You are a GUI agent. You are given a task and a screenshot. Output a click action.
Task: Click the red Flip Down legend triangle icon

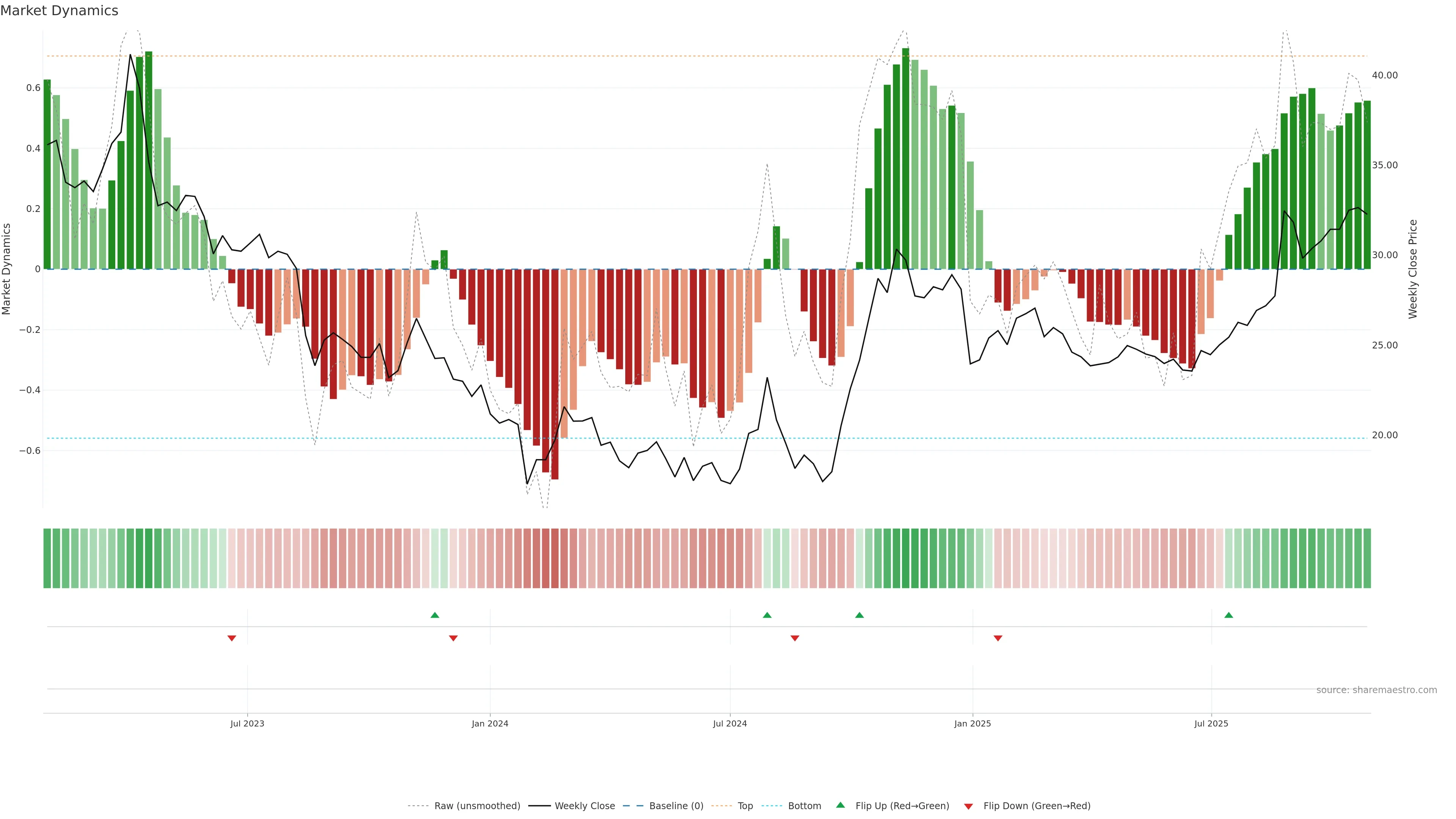click(x=968, y=806)
